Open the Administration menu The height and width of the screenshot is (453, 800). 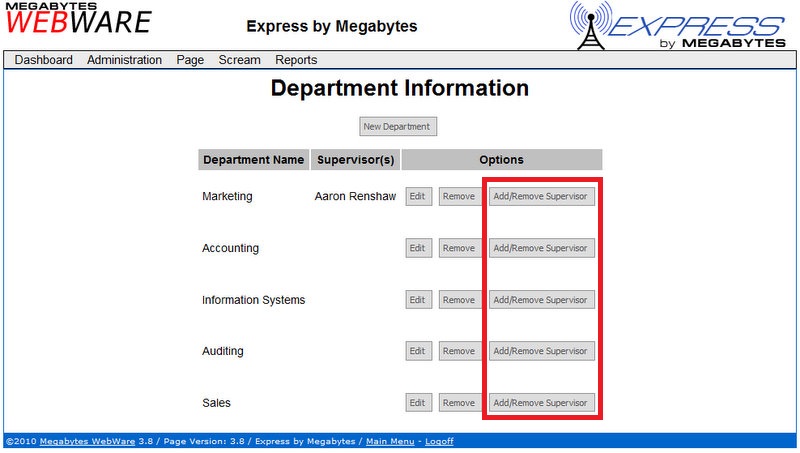(x=124, y=60)
